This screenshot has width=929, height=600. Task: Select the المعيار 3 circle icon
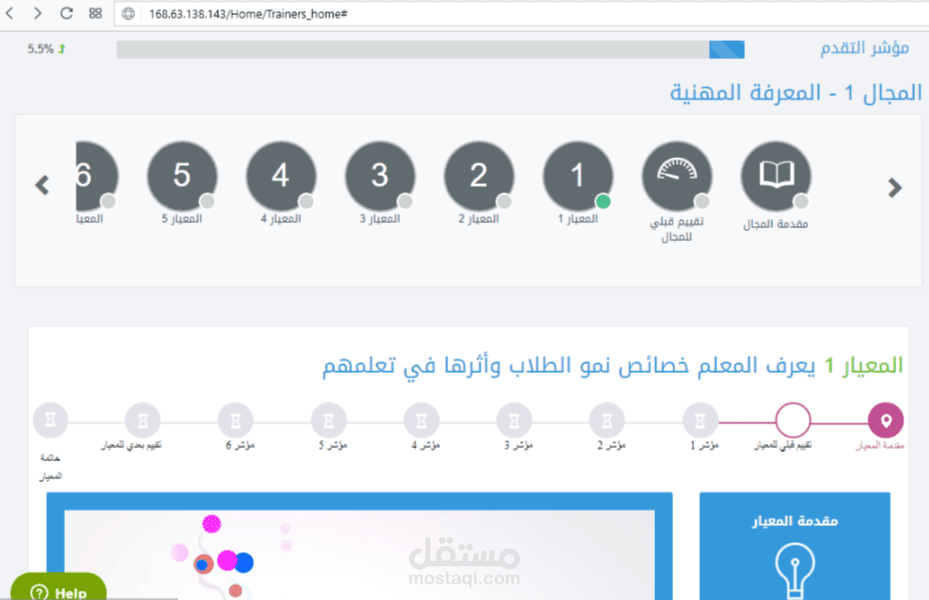click(x=380, y=172)
